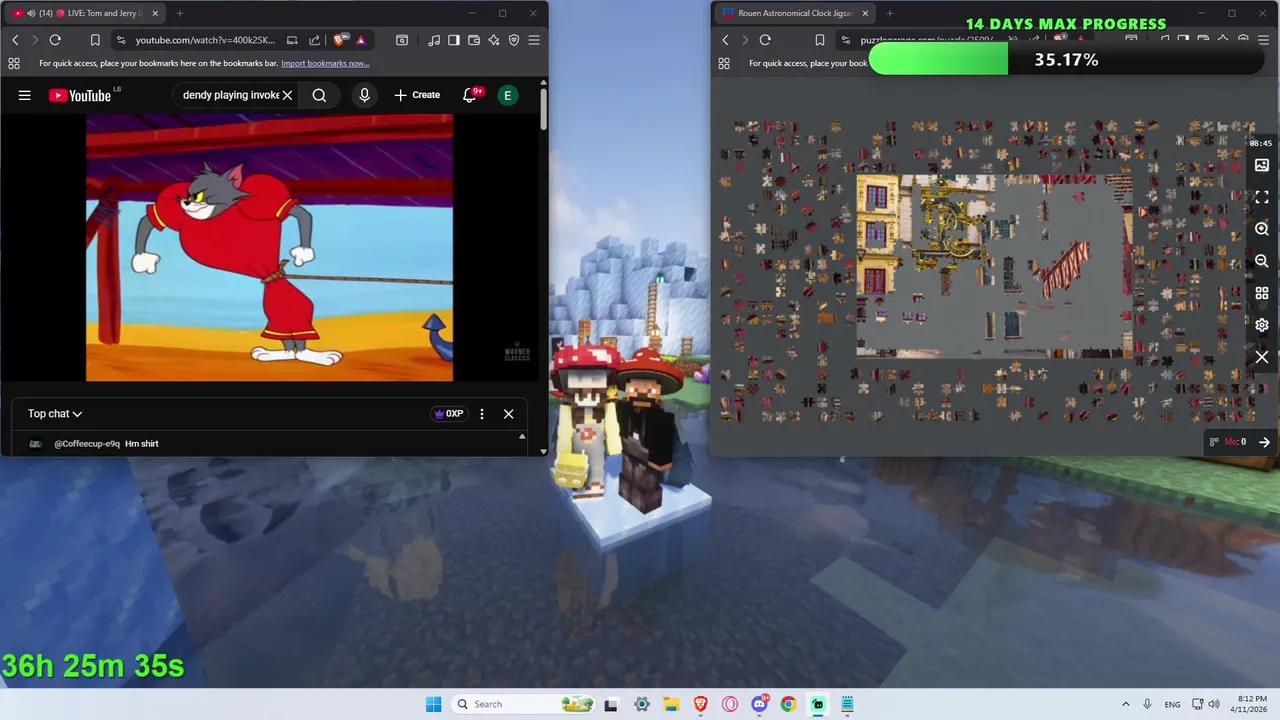
Task: Show hidden system tray icons
Action: pos(1125,704)
